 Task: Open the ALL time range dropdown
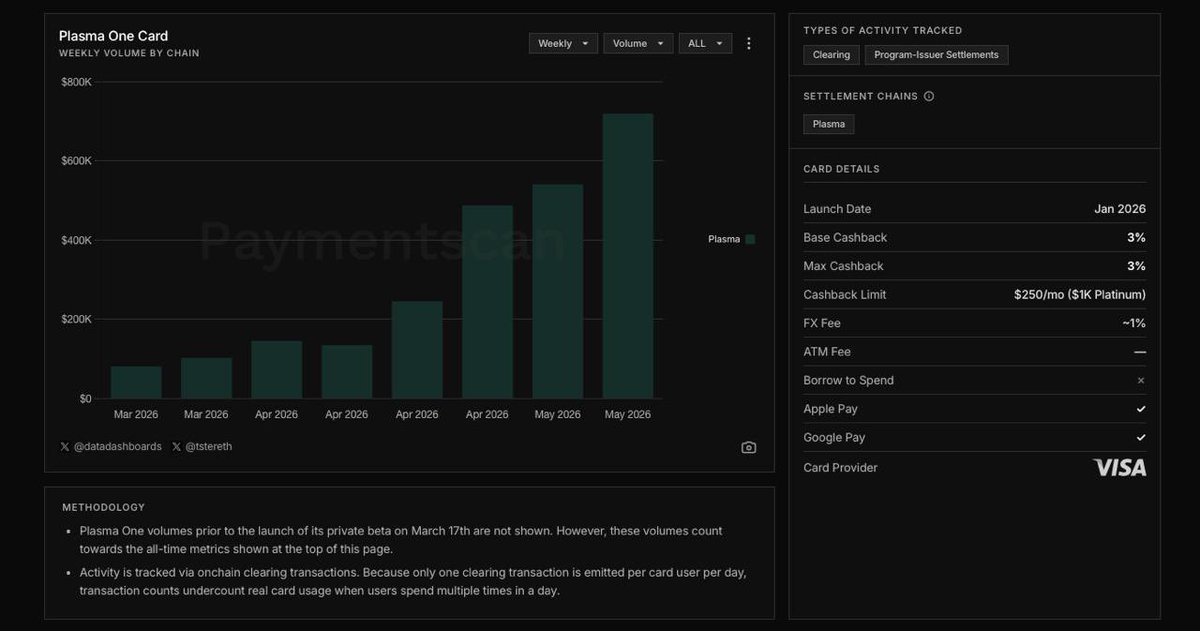click(705, 43)
